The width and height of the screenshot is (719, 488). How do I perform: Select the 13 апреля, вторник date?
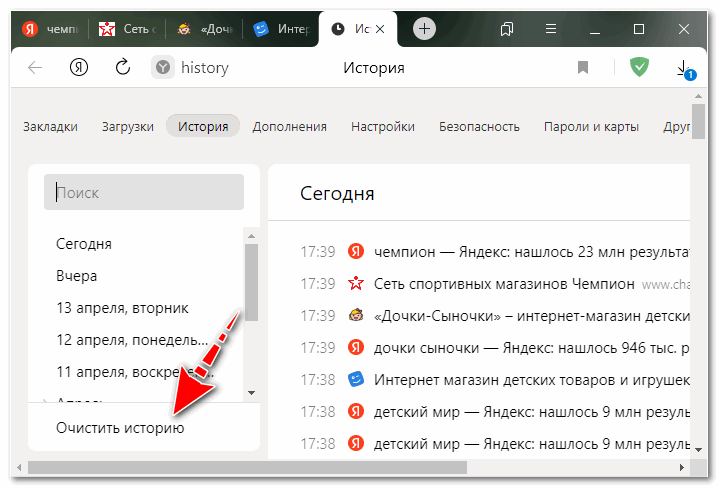point(122,308)
